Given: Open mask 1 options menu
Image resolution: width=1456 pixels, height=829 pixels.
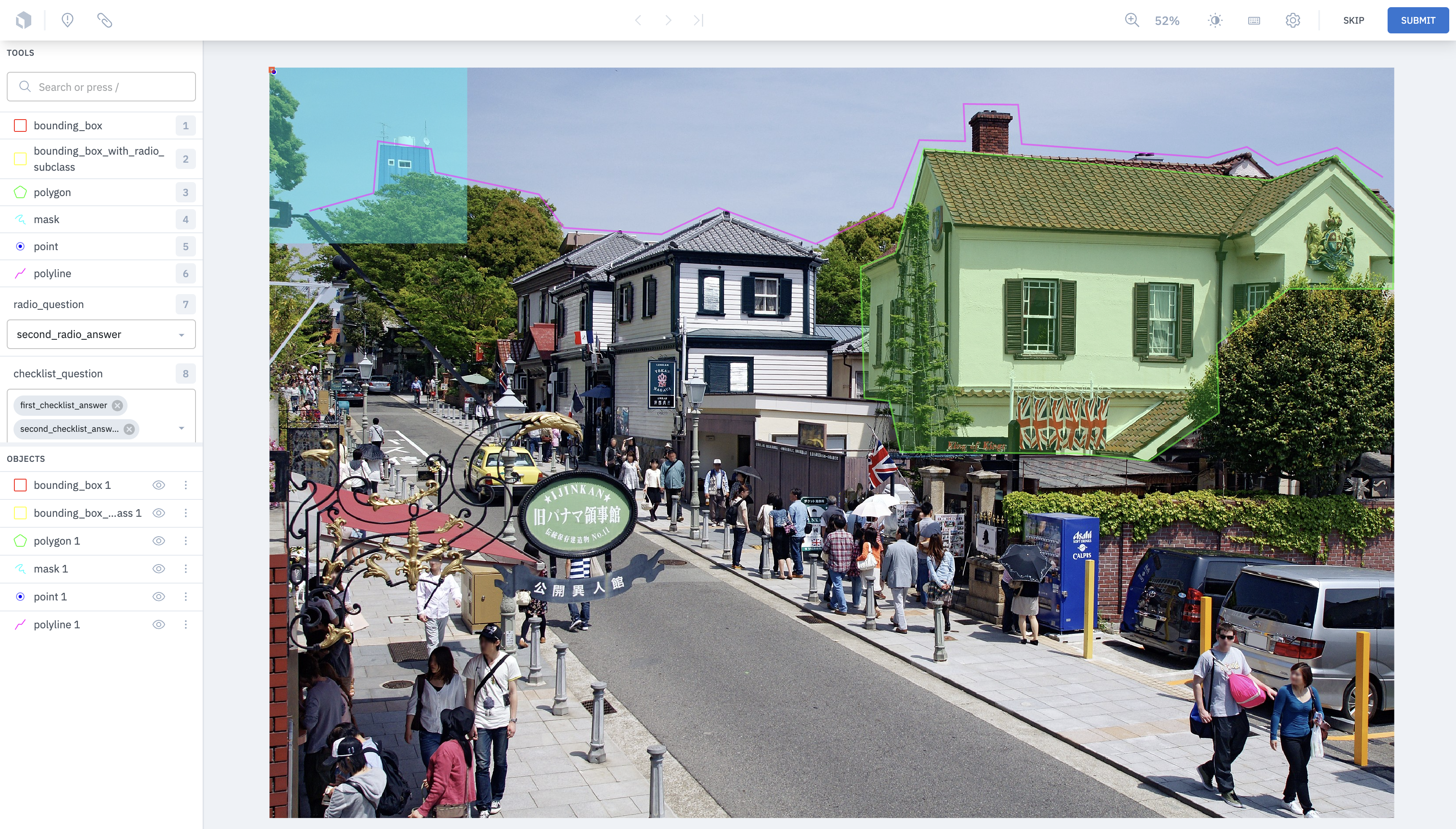Looking at the screenshot, I should [185, 569].
